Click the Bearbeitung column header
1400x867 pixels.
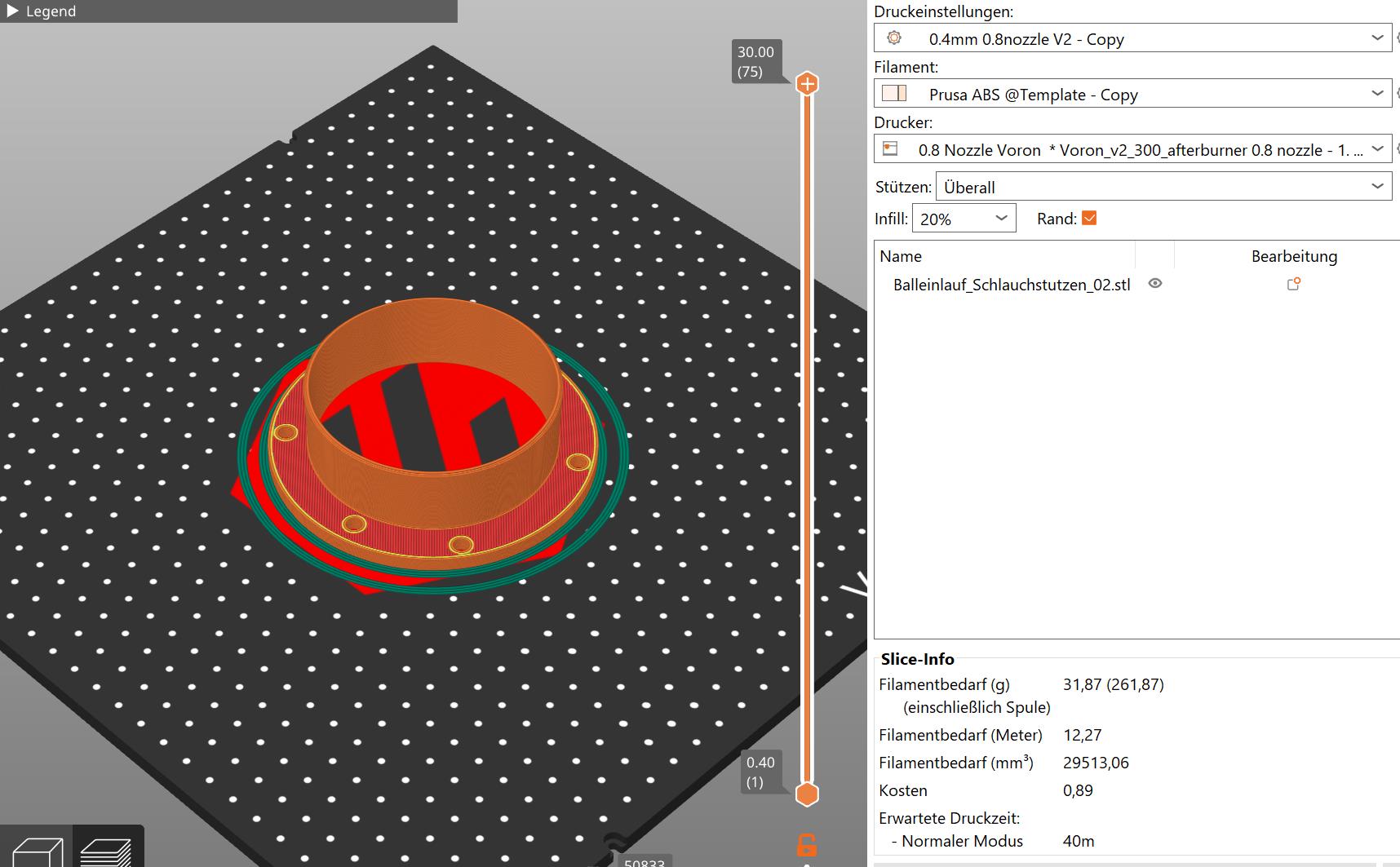pyautogui.click(x=1294, y=255)
